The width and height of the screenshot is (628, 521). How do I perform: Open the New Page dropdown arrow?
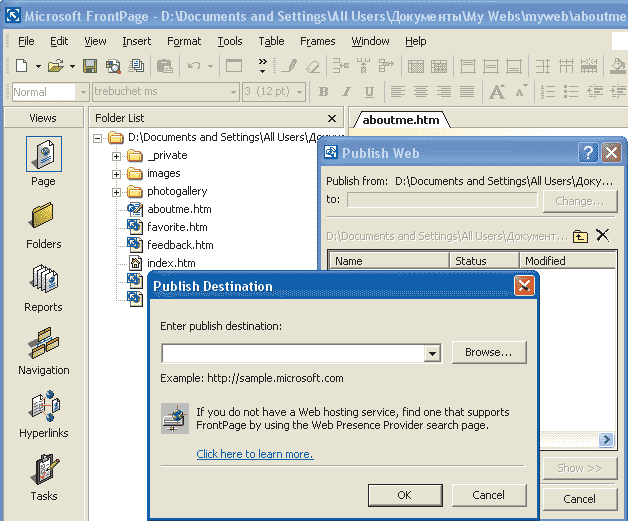[38, 66]
